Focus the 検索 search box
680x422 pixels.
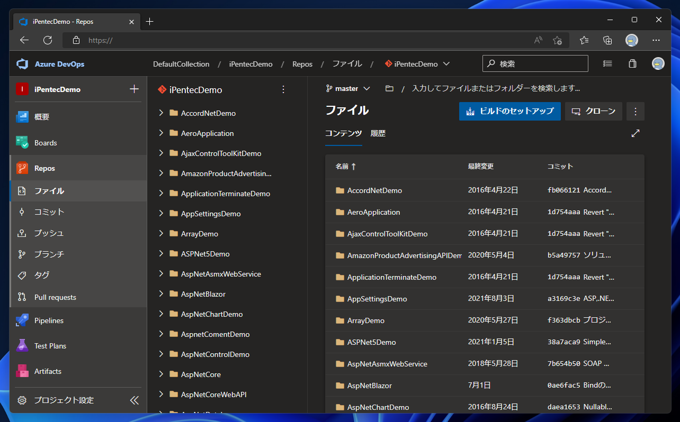click(x=535, y=64)
